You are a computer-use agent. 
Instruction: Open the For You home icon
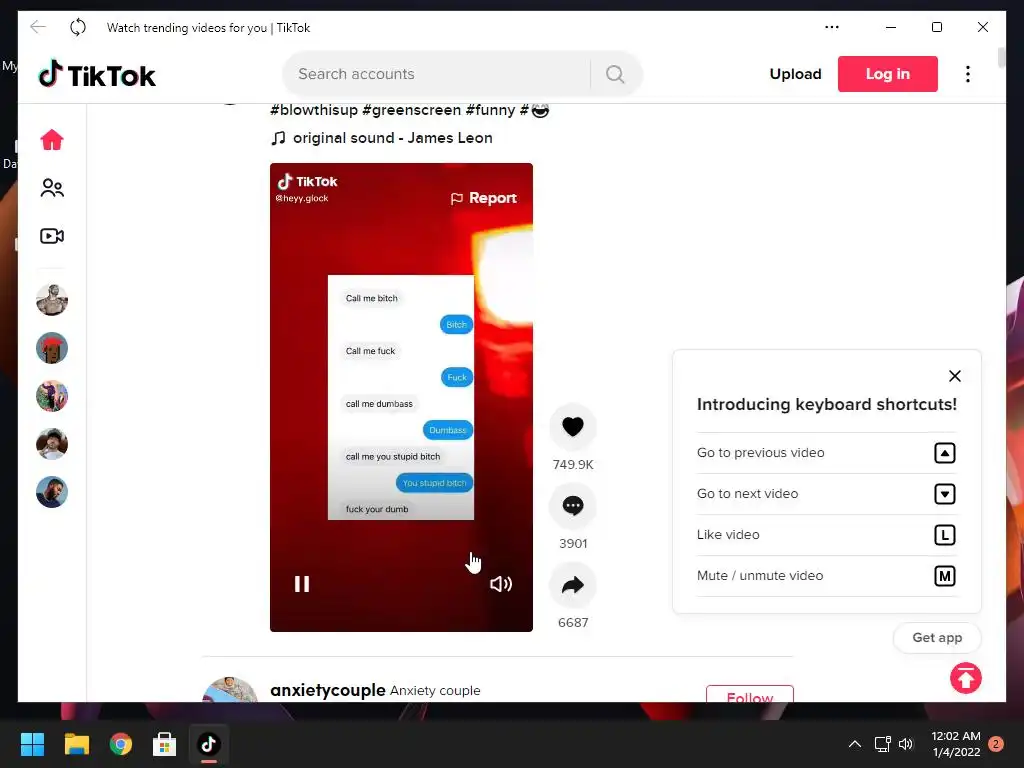click(52, 140)
